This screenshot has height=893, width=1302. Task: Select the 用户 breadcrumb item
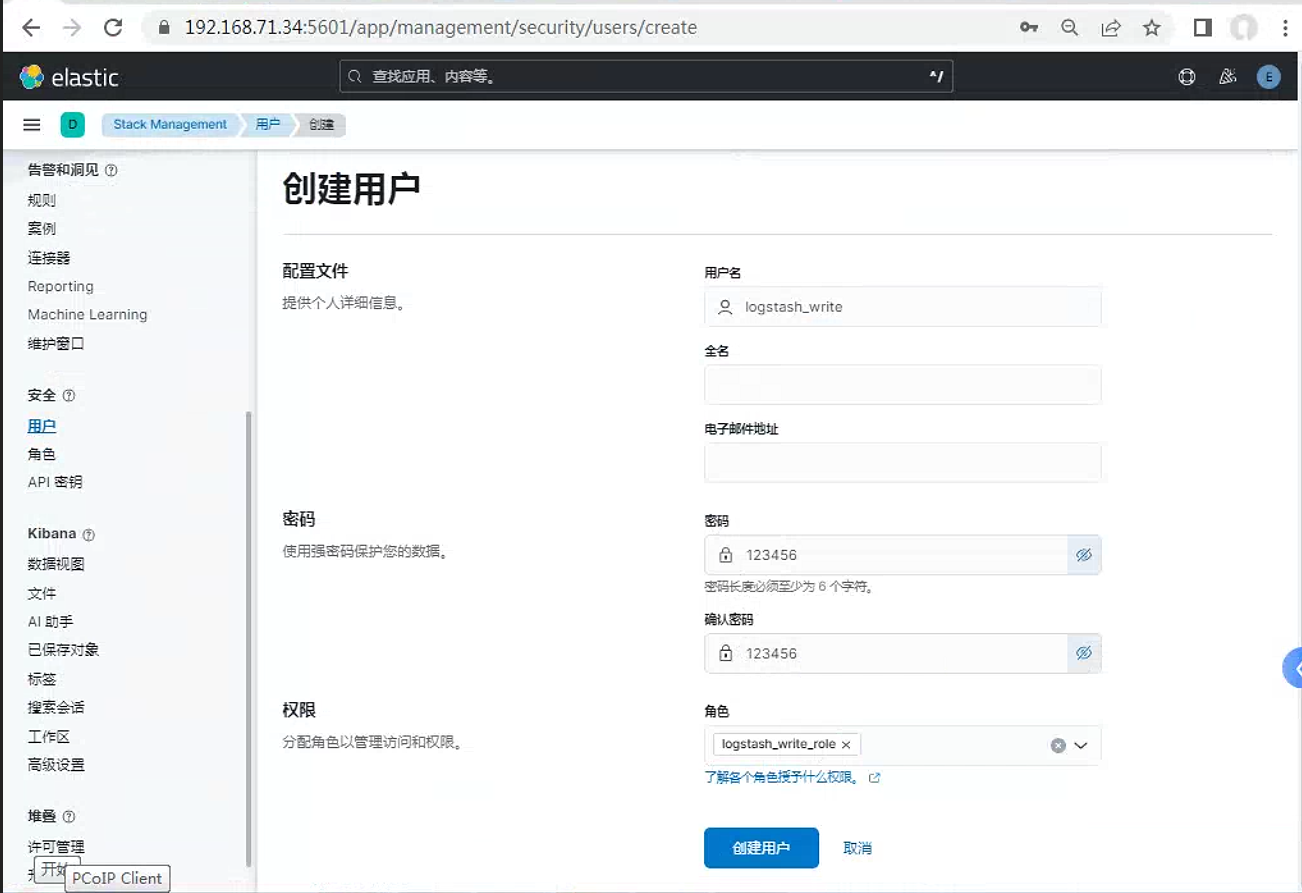coord(268,125)
